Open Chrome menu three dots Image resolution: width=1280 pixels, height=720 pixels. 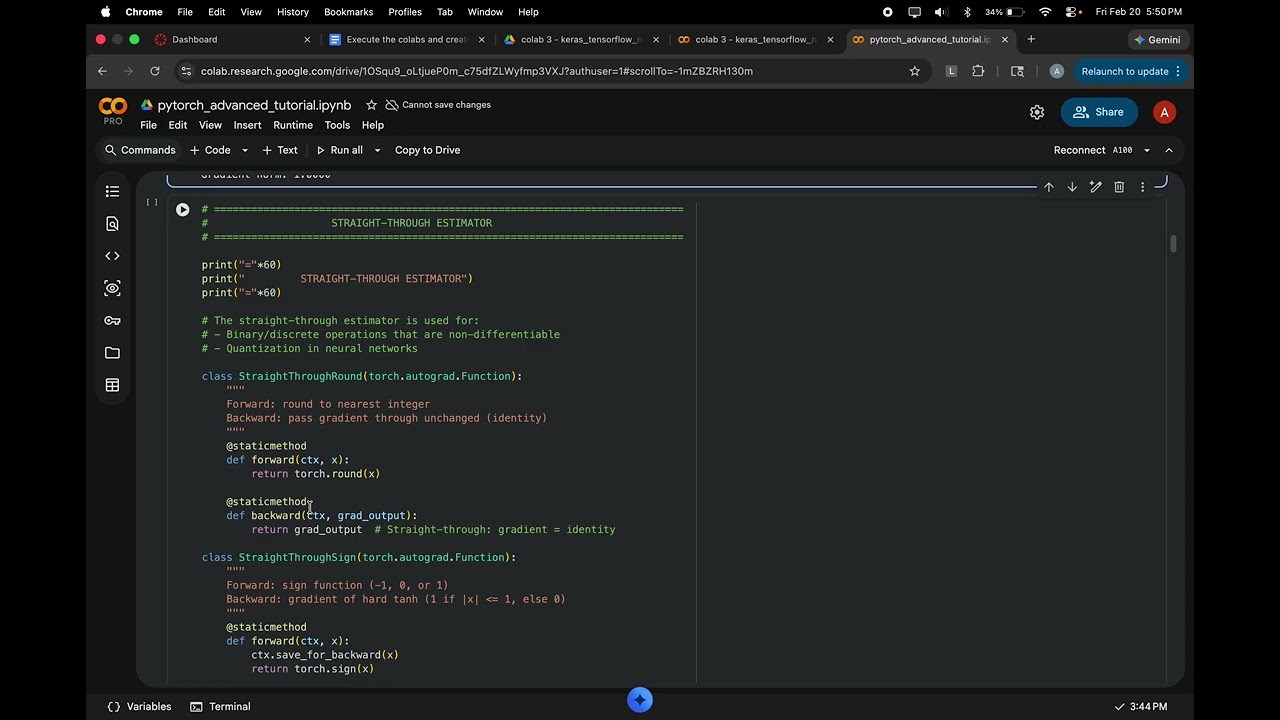(1178, 71)
